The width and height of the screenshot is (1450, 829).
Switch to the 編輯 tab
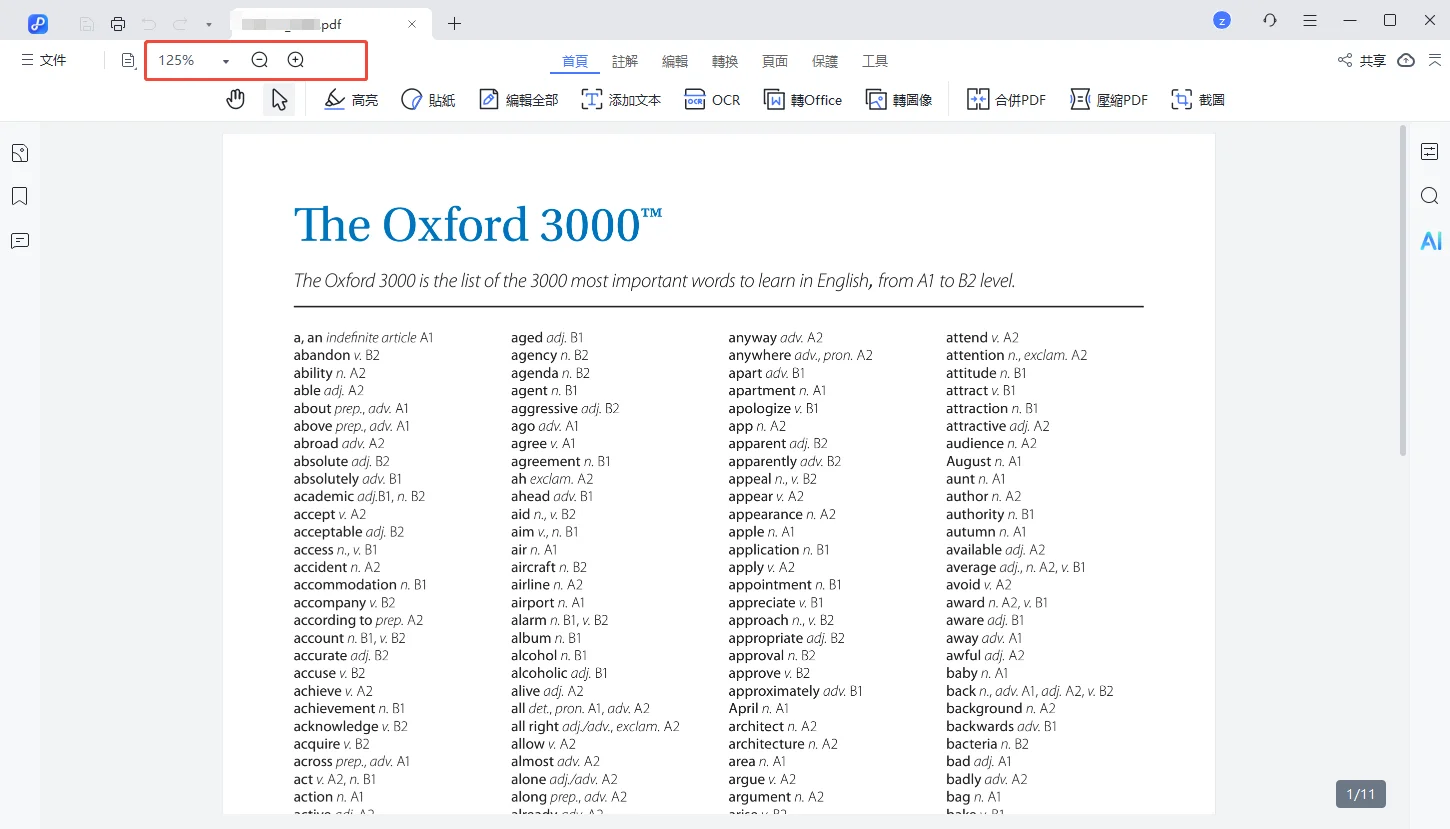[675, 62]
